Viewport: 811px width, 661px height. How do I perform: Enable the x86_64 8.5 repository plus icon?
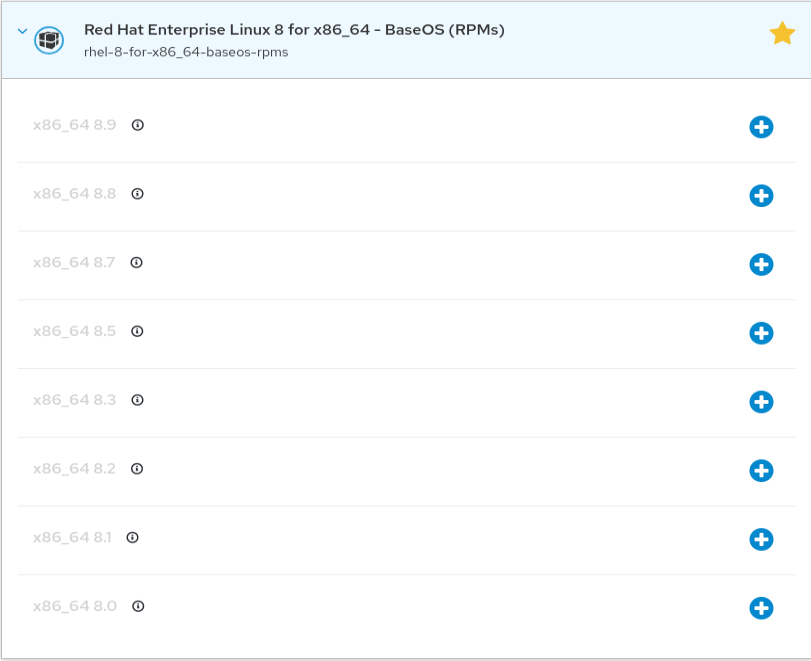coord(761,333)
